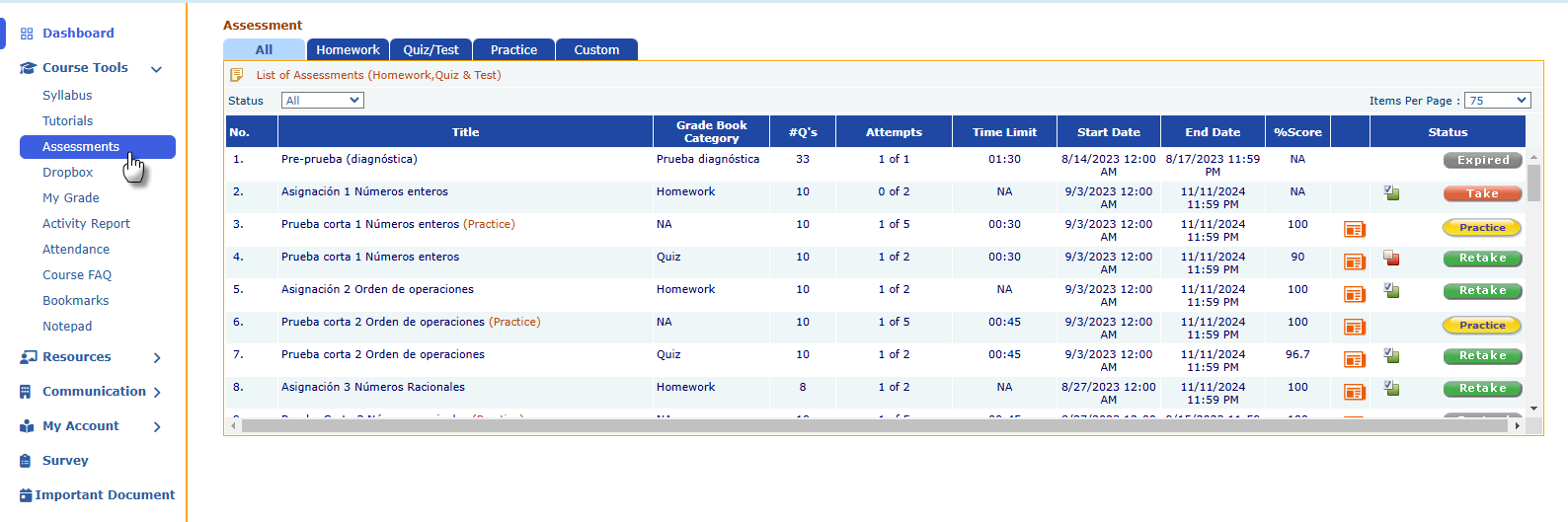1568x522 pixels.
Task: Switch to the Homework tab
Action: [348, 50]
